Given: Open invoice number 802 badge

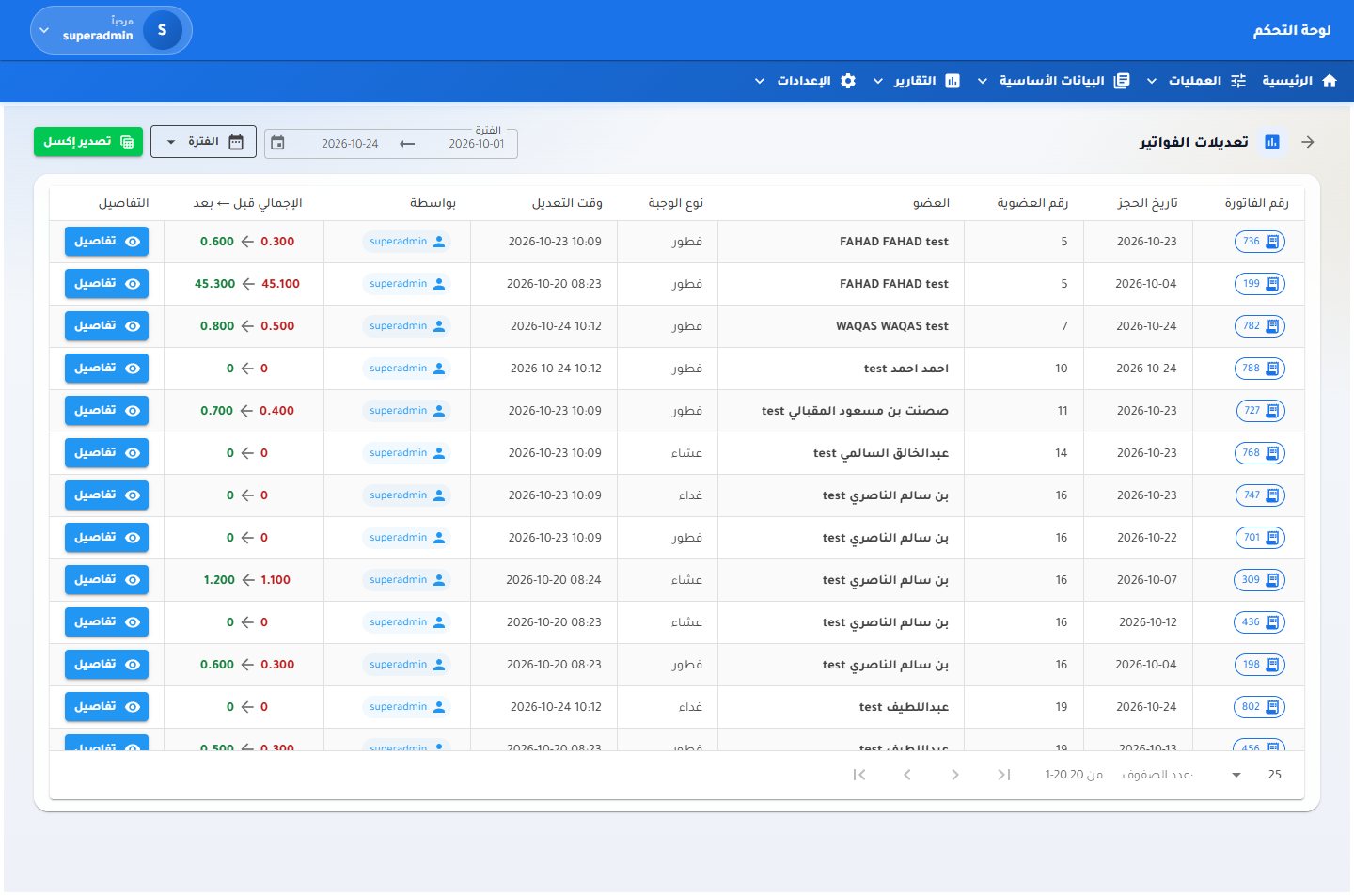Looking at the screenshot, I should click(x=1259, y=707).
